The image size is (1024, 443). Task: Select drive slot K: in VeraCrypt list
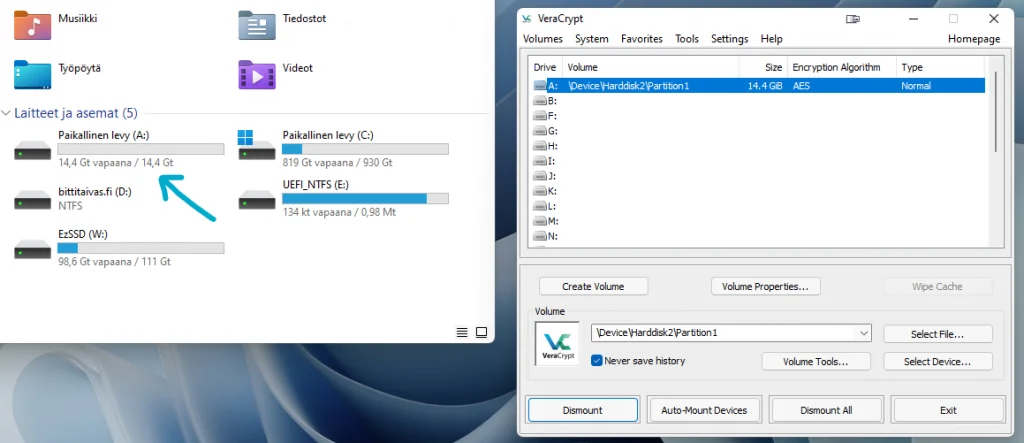545,191
